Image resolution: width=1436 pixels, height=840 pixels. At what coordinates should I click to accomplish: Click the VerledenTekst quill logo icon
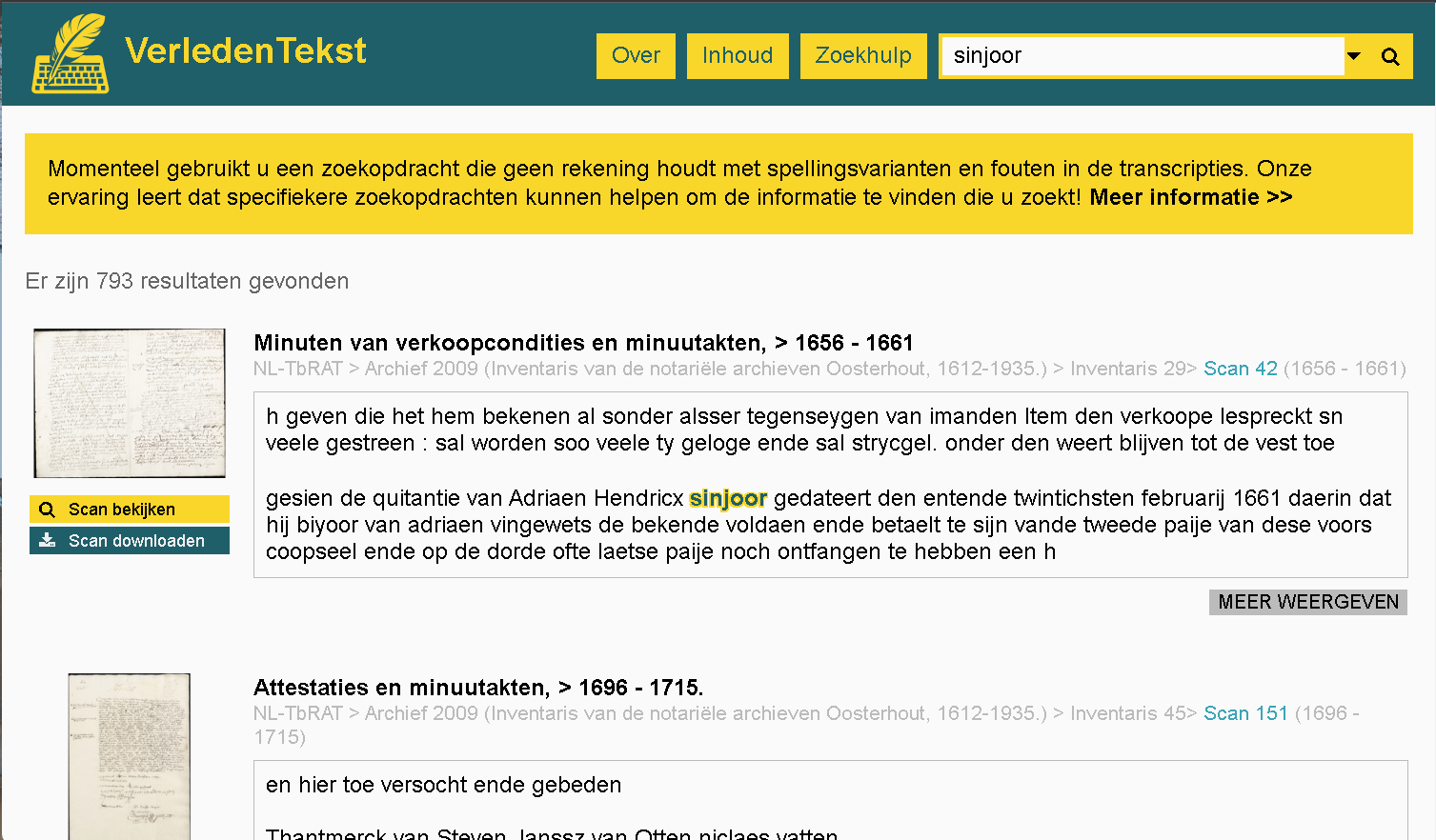[x=70, y=53]
